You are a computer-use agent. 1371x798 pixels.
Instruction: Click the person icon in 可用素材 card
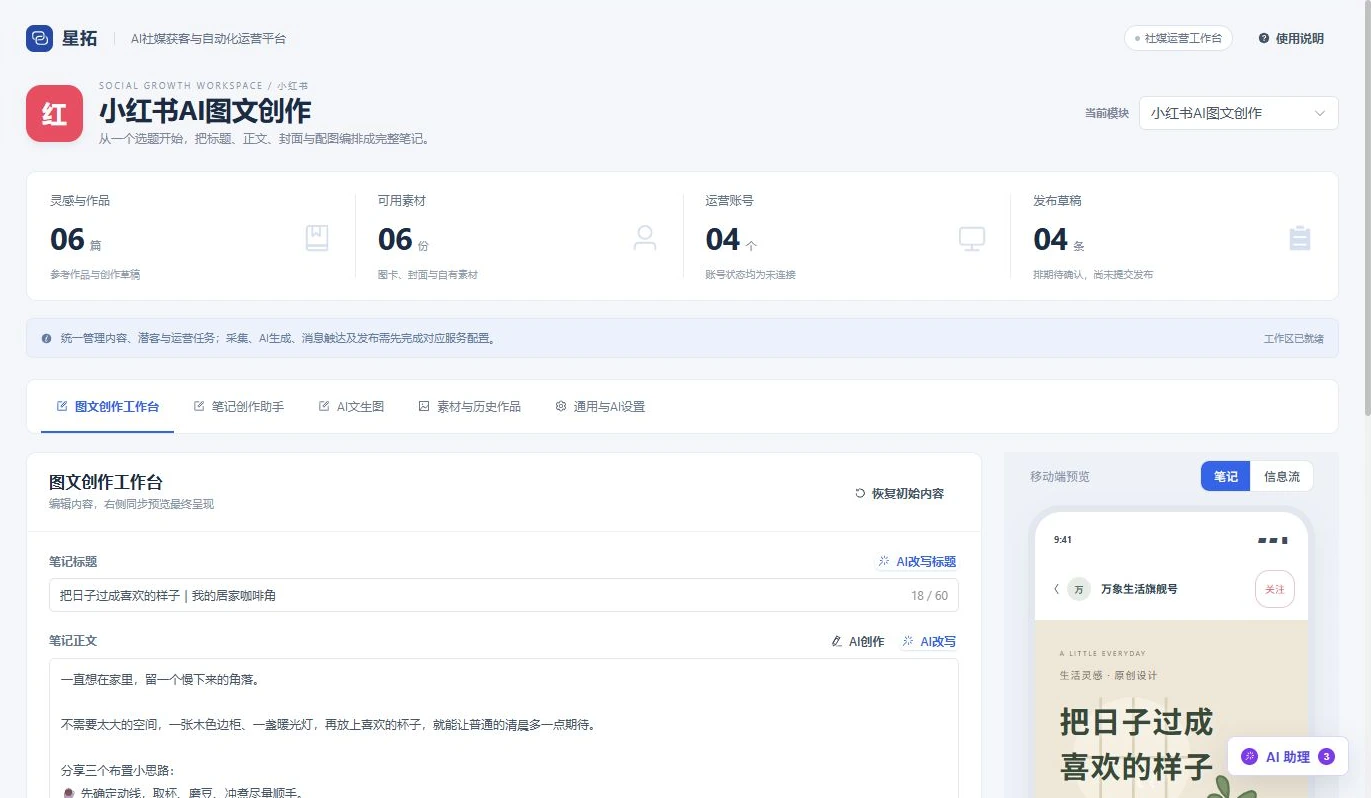[x=645, y=238]
